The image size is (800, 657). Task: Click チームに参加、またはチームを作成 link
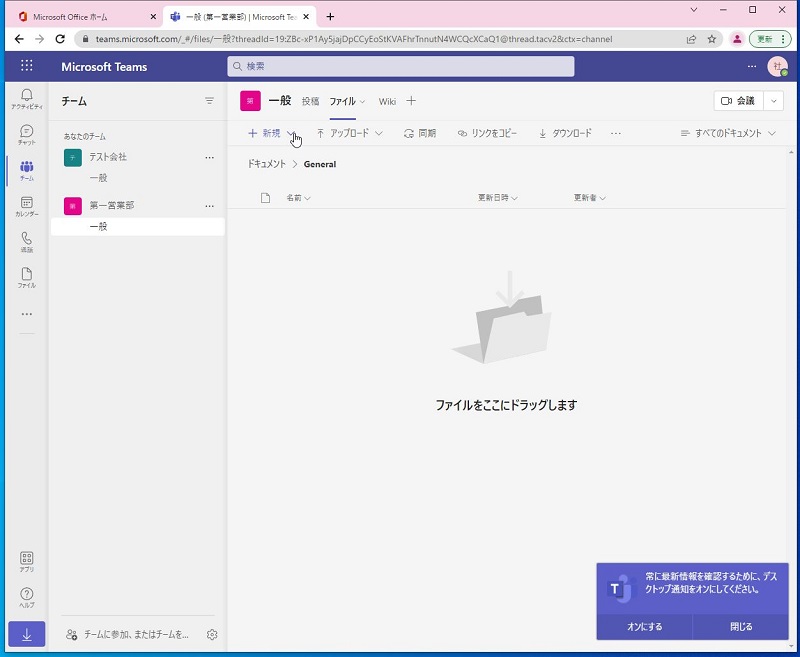tap(128, 635)
